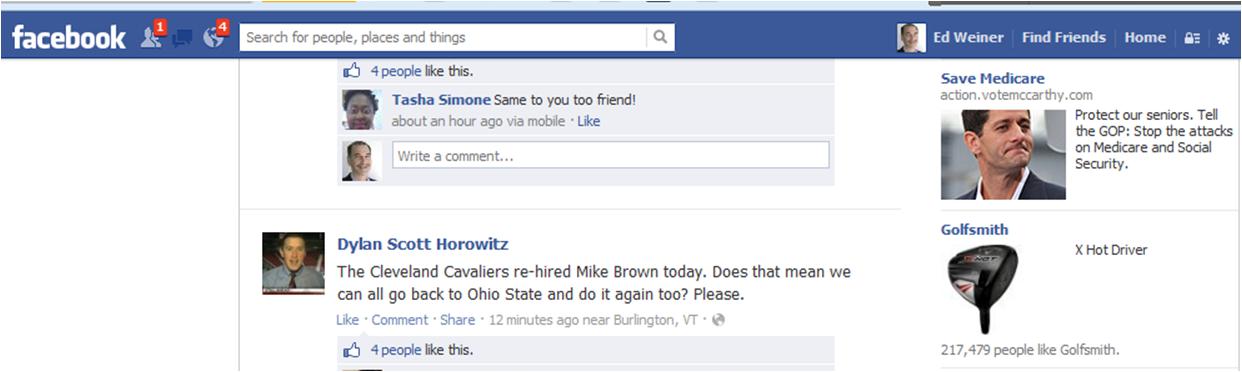The width and height of the screenshot is (1242, 372).
Task: Open the account settings gear menu
Action: pos(1223,38)
